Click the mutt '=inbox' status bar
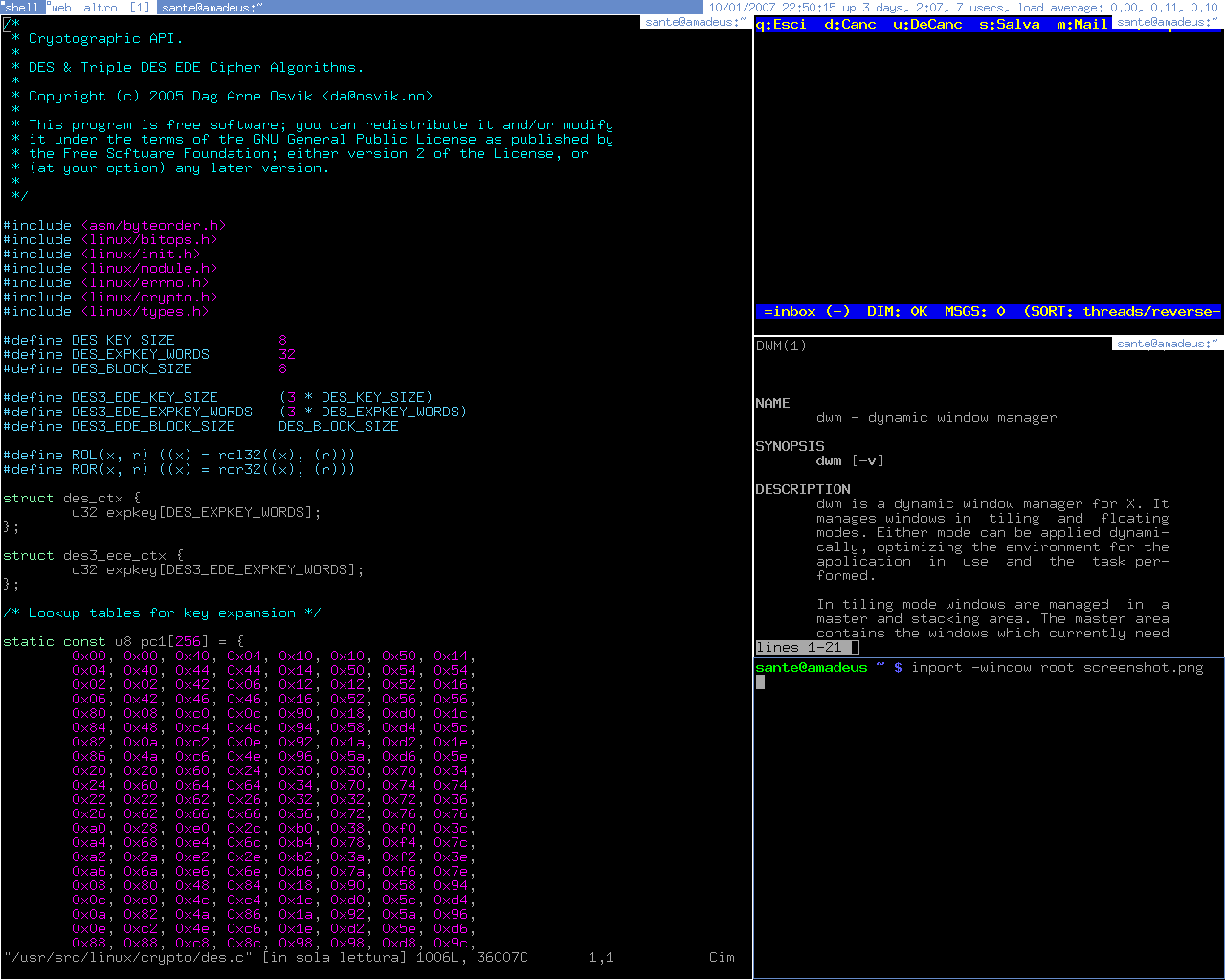Viewport: 1225px width, 980px height. click(x=989, y=311)
